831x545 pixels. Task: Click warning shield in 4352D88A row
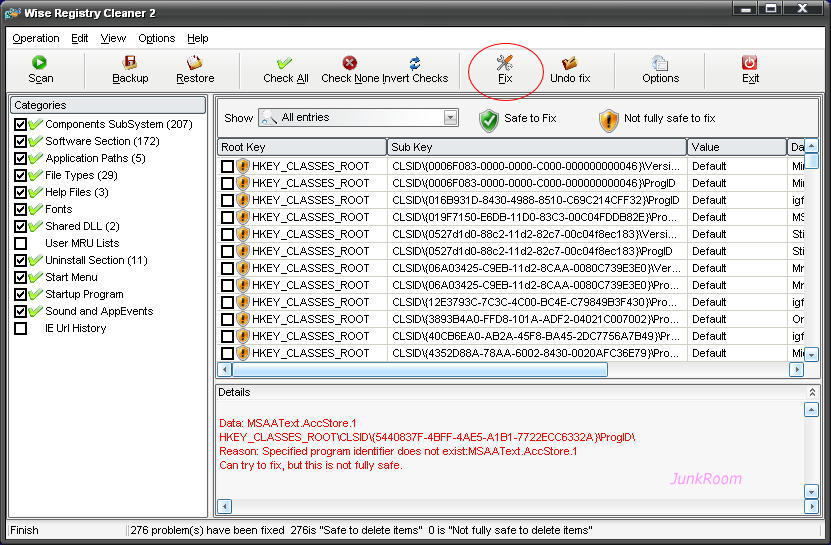click(243, 353)
